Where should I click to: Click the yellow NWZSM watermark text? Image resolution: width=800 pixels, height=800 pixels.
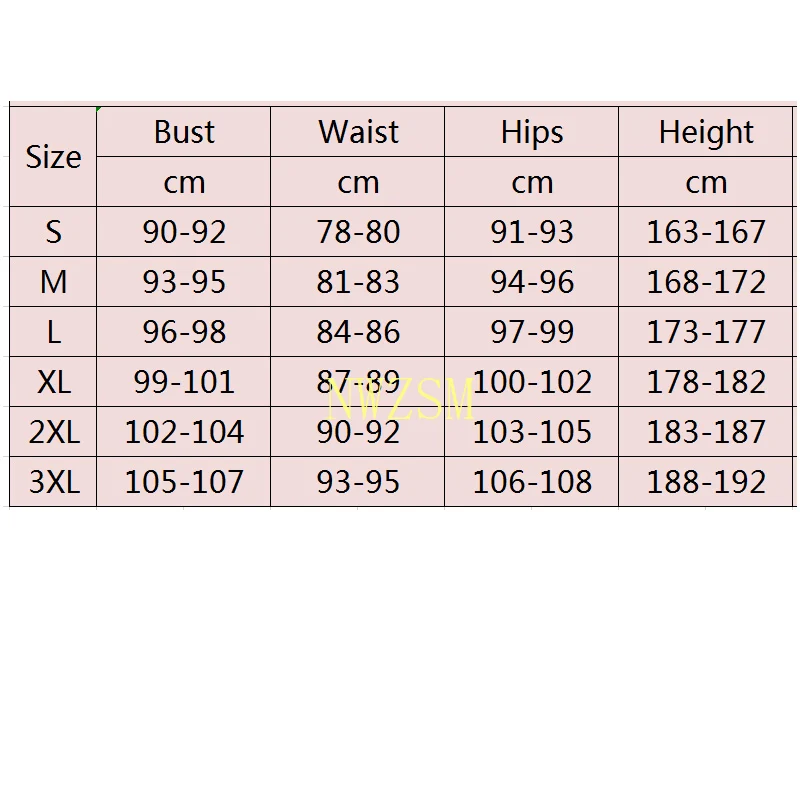[400, 402]
